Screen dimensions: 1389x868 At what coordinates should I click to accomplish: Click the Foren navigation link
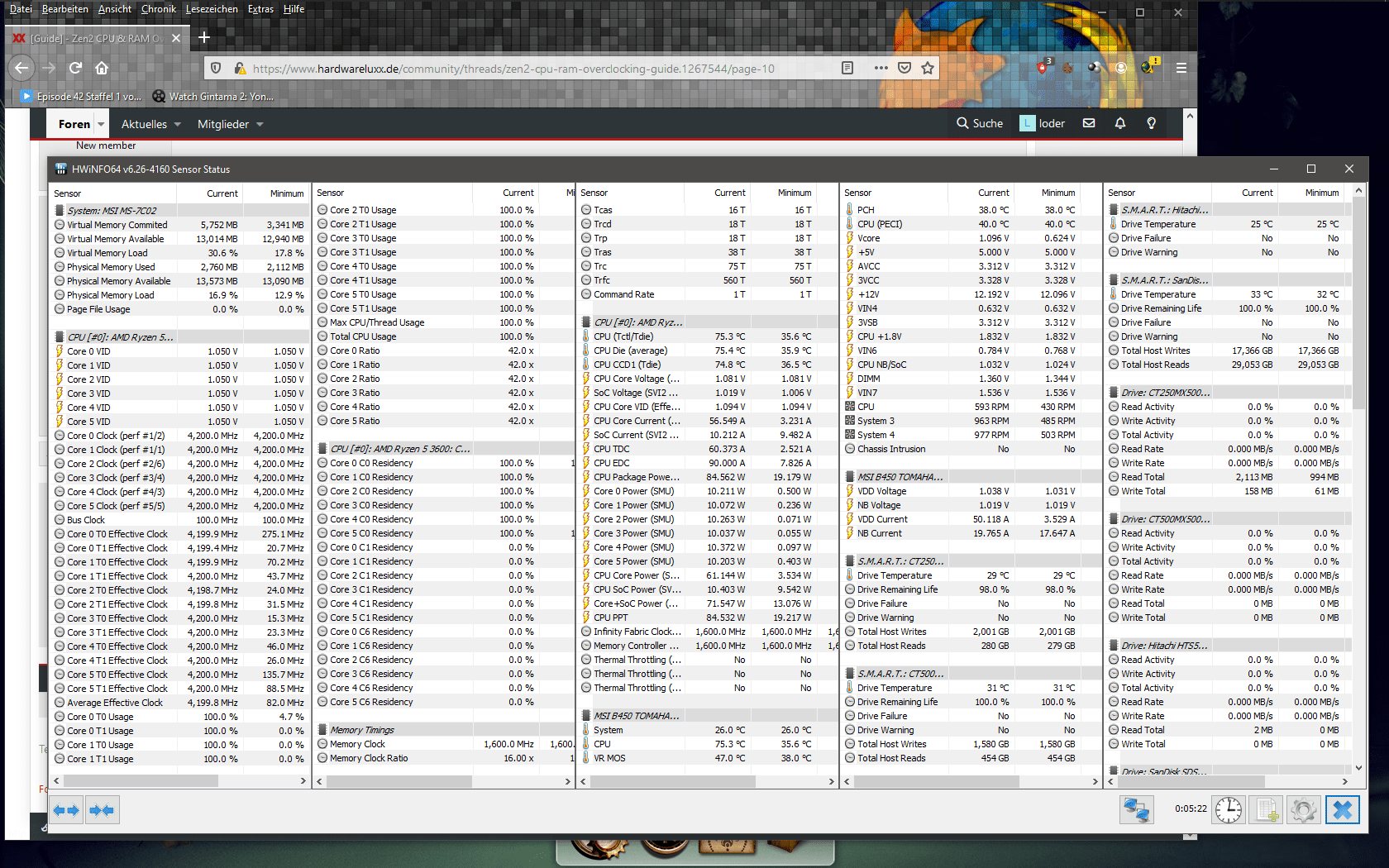point(74,124)
